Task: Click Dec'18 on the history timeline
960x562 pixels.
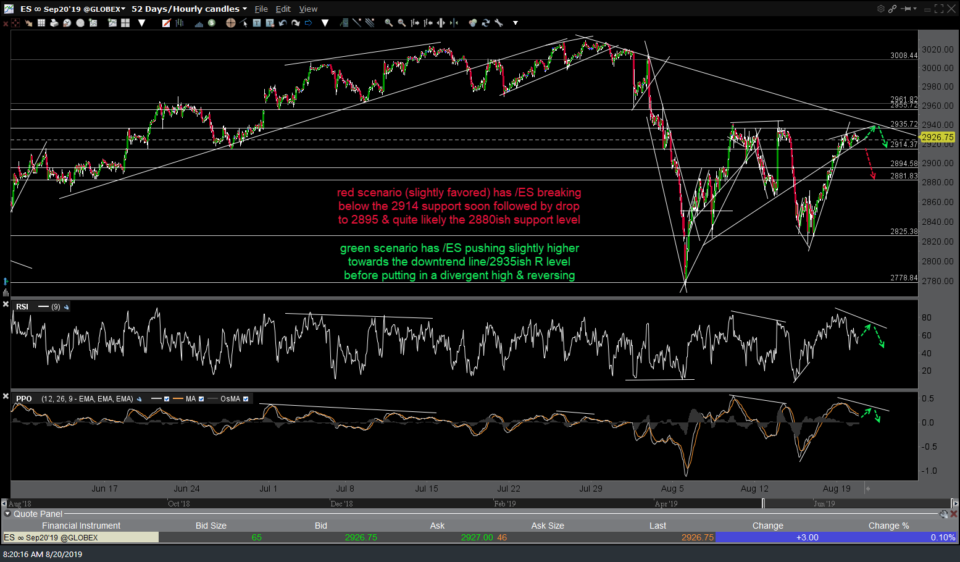Action: (x=342, y=504)
